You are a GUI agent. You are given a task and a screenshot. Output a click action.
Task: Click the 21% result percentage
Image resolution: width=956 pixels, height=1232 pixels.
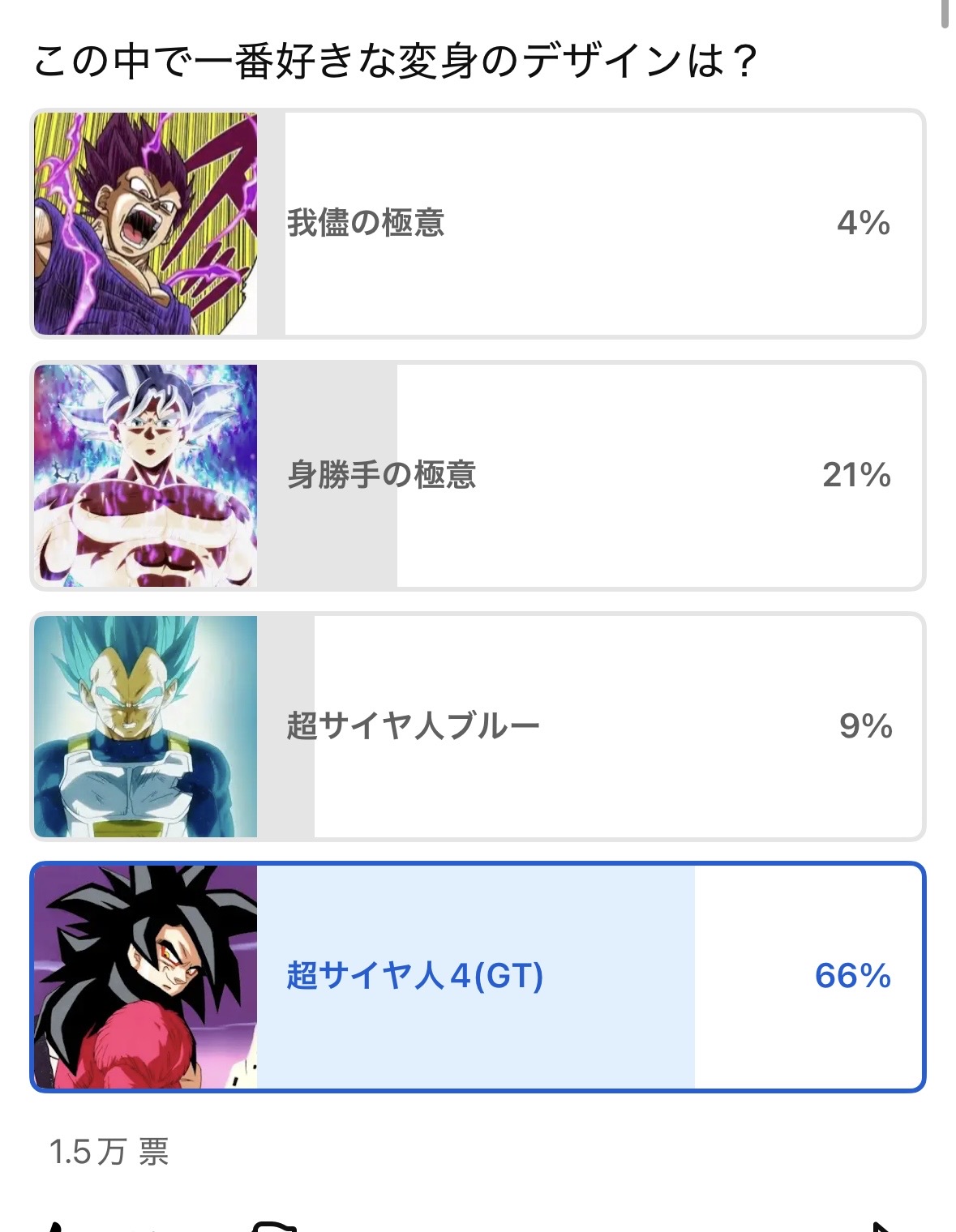coord(856,475)
